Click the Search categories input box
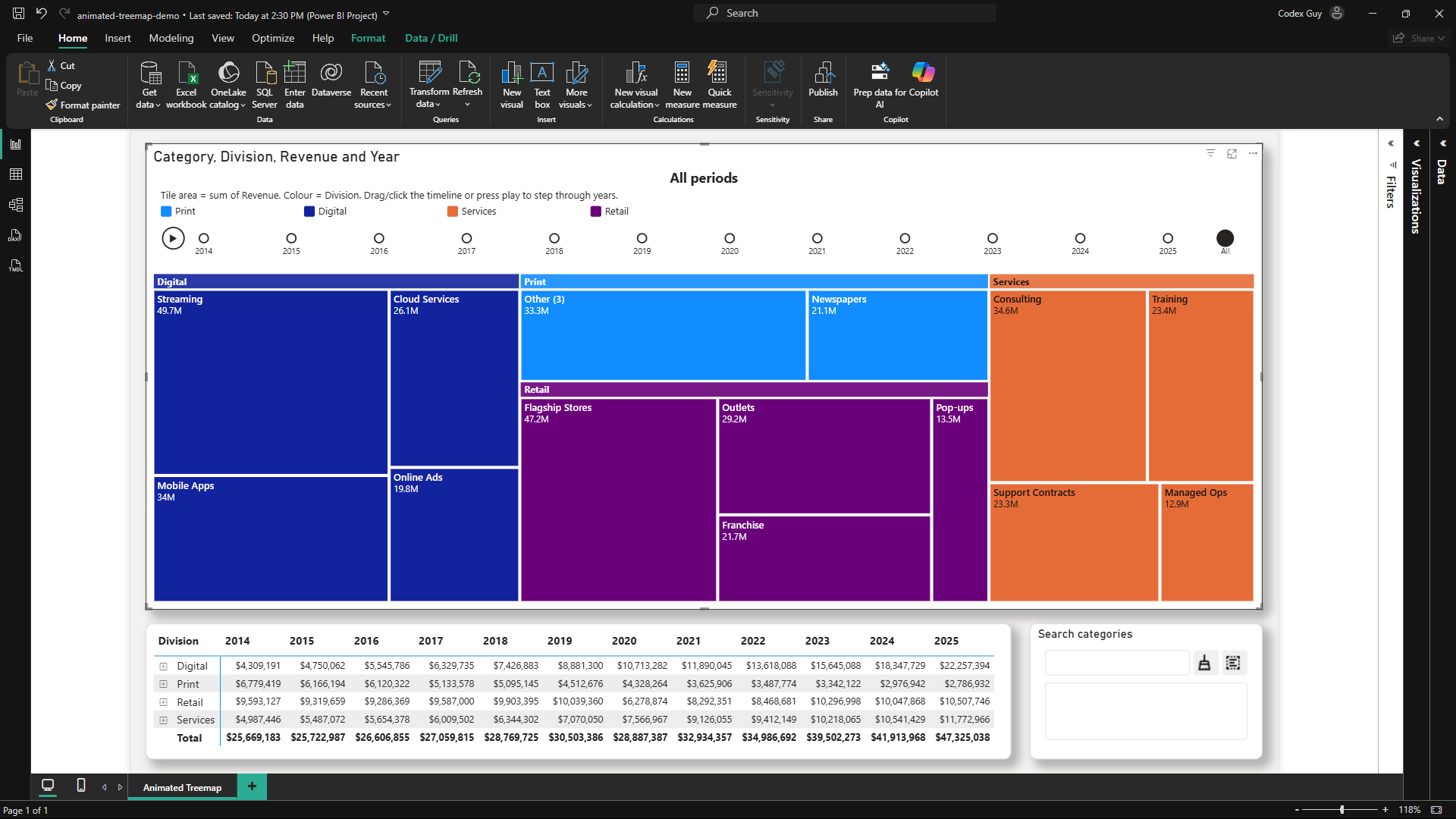 (x=1117, y=663)
